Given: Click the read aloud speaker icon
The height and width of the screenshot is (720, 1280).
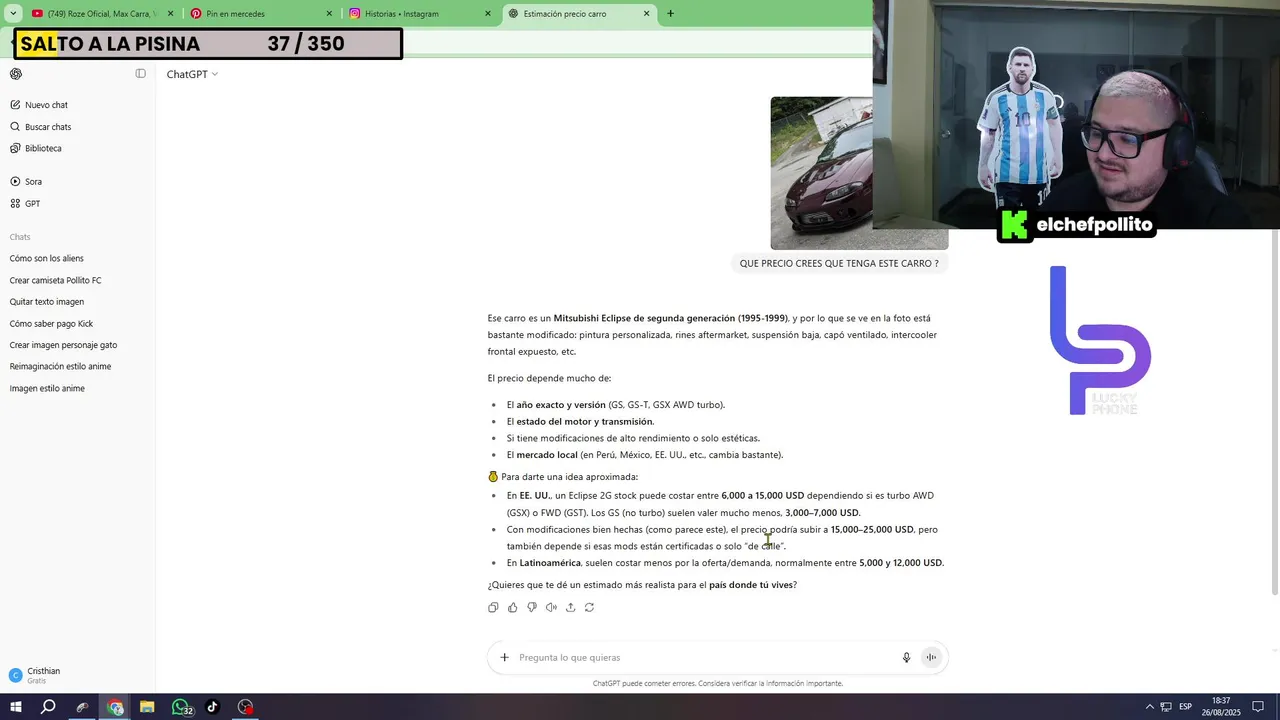Looking at the screenshot, I should tap(551, 607).
